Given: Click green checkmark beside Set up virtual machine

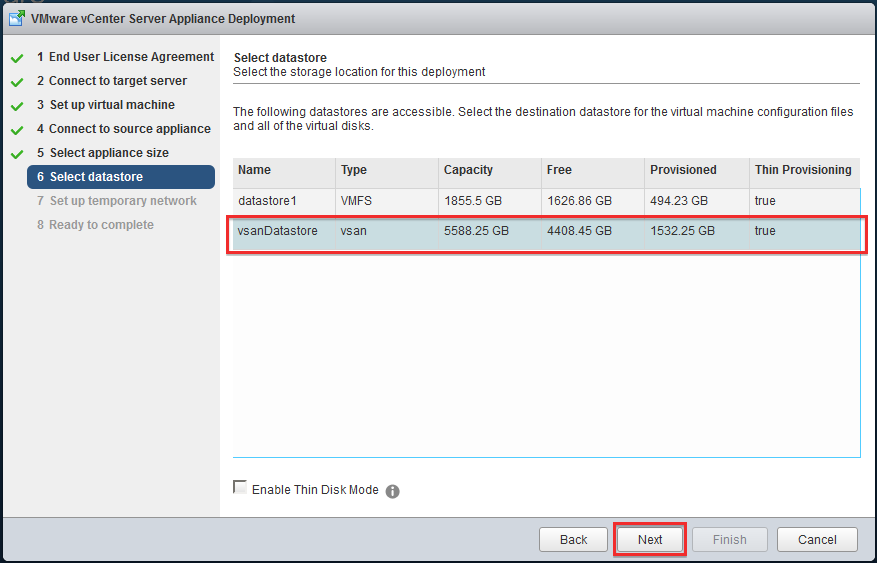Looking at the screenshot, I should pos(17,106).
